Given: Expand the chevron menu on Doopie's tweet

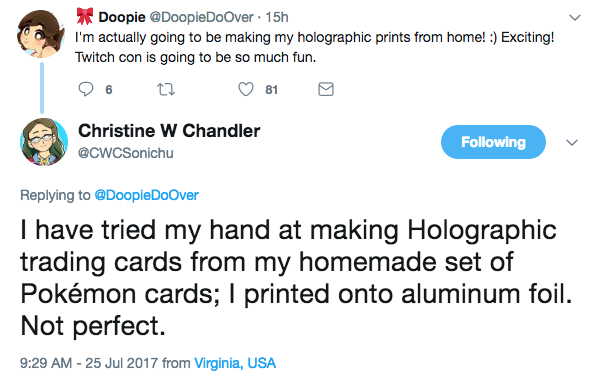Looking at the screenshot, I should 575,18.
